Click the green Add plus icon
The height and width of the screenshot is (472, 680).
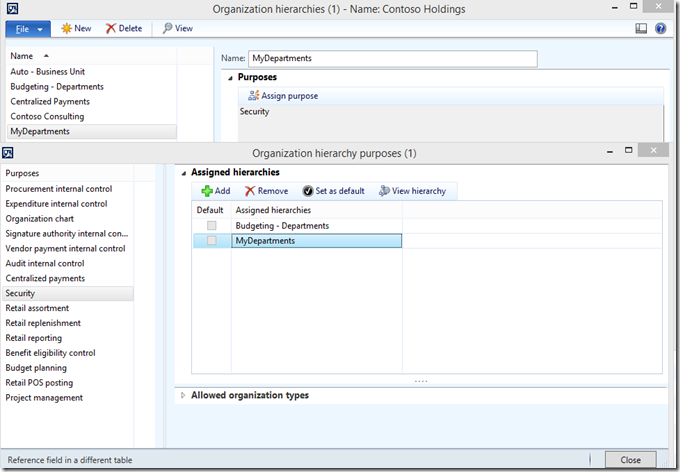pos(207,191)
